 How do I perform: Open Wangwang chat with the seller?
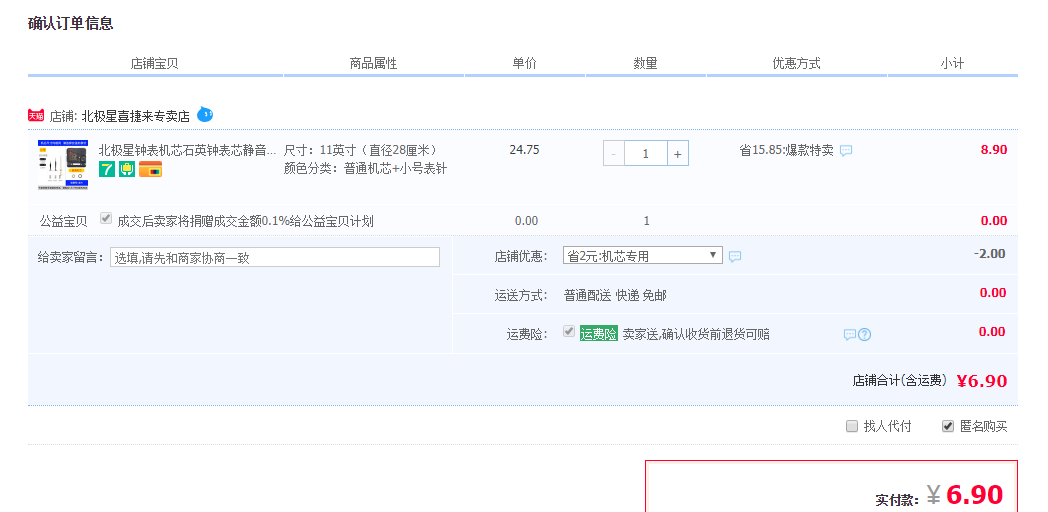pyautogui.click(x=205, y=114)
